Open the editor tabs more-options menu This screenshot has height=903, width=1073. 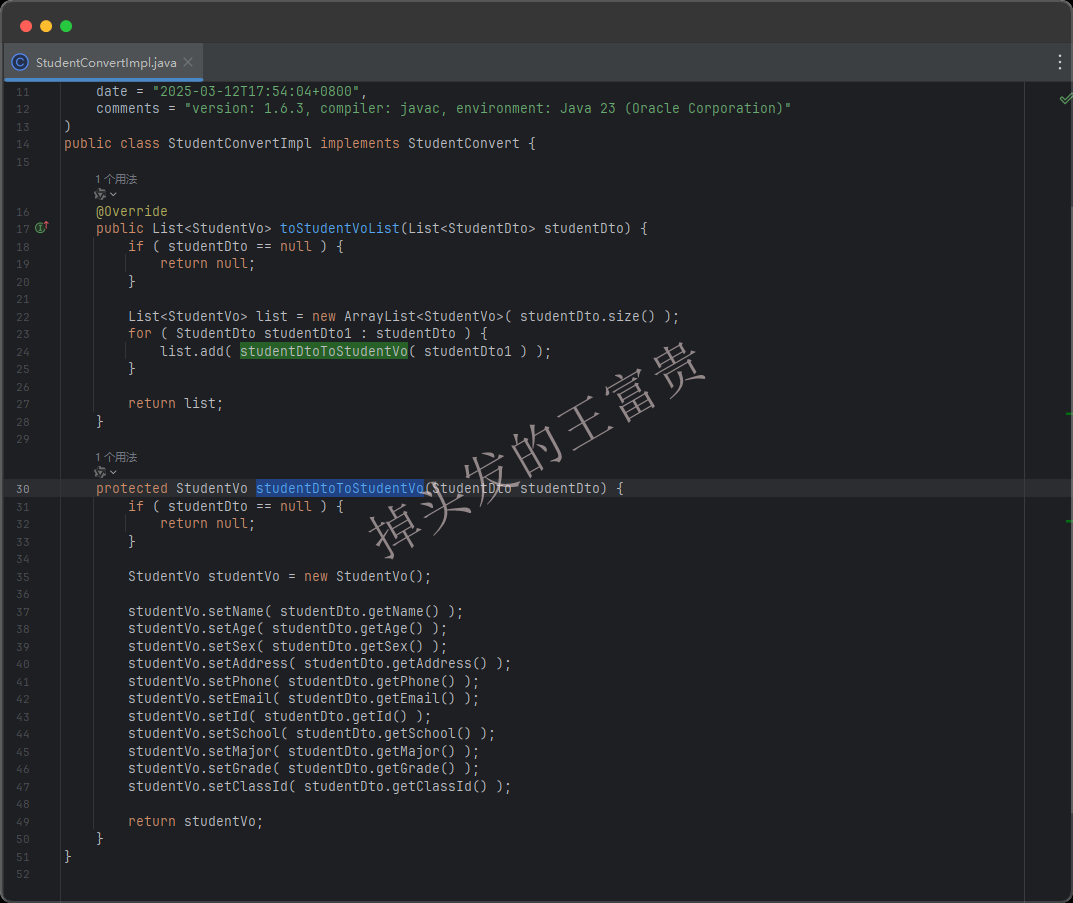1059,62
